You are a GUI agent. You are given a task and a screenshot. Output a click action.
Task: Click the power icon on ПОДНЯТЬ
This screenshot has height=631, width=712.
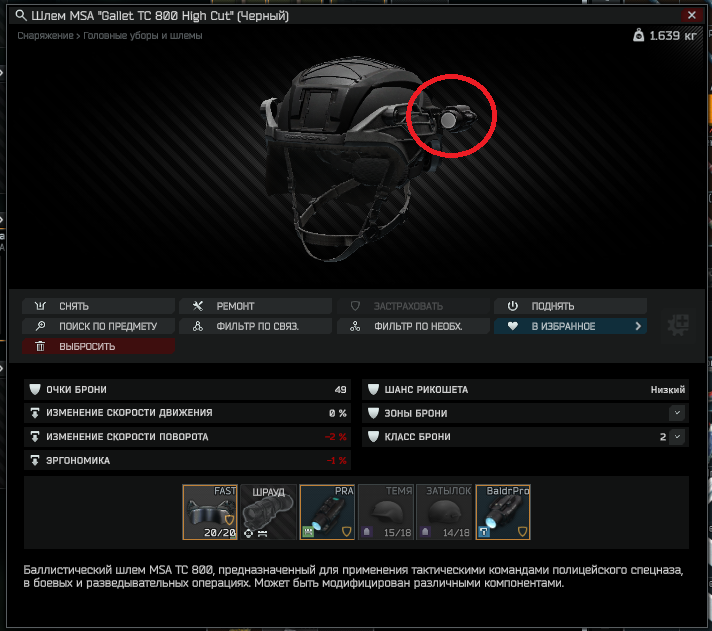513,306
